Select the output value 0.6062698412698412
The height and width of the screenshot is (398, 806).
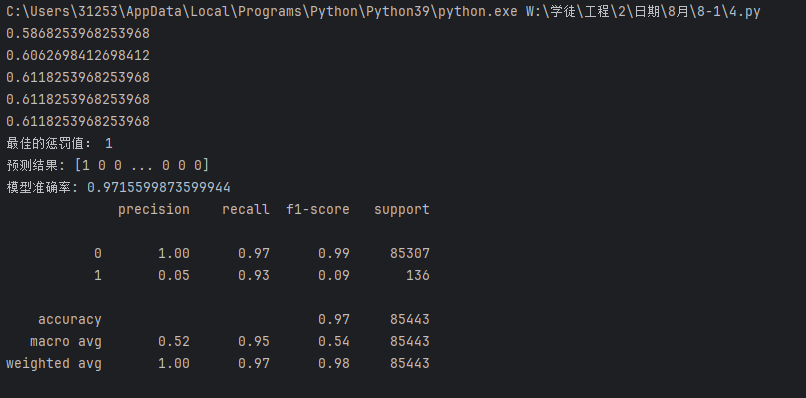[78, 56]
